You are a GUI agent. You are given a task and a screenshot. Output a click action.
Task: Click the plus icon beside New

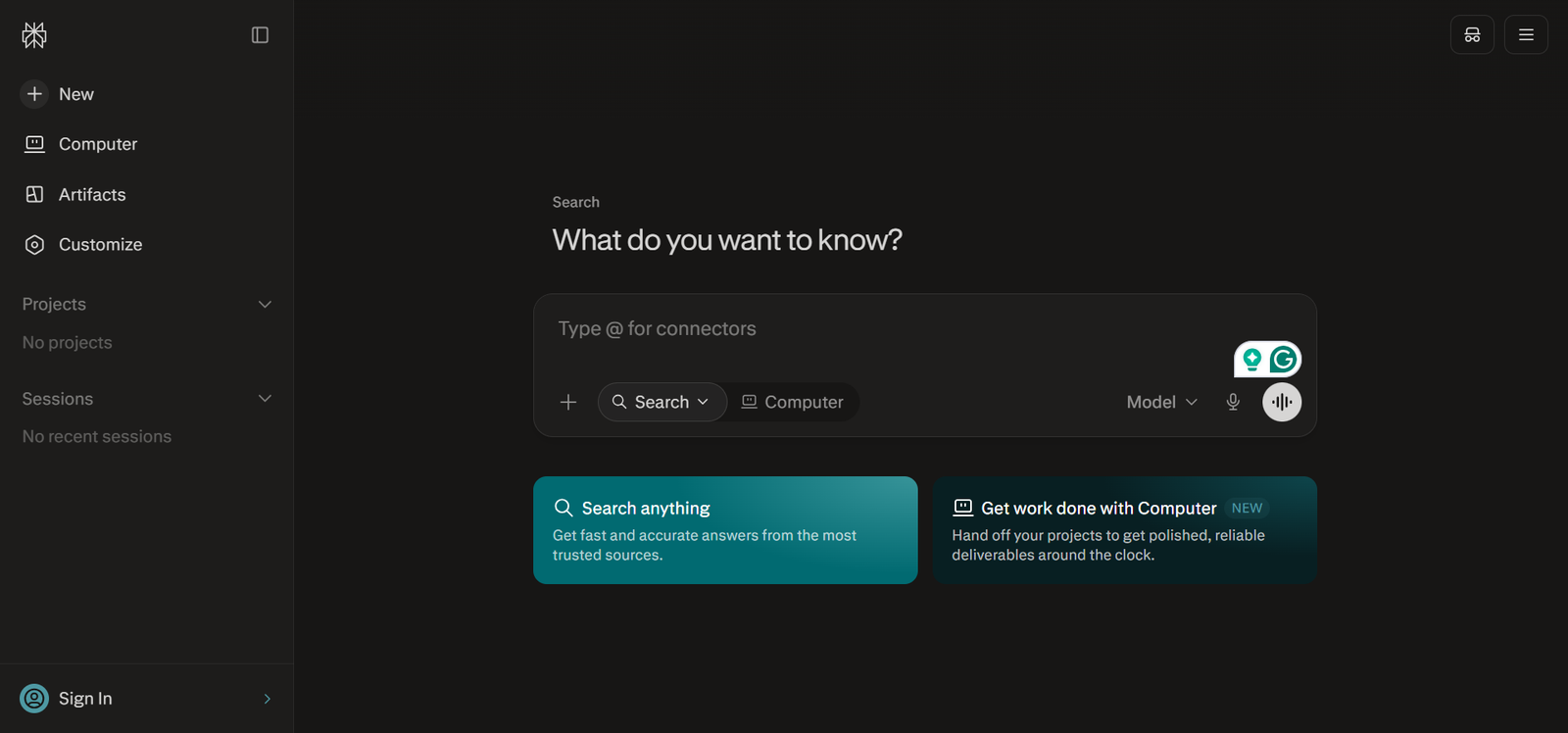(x=34, y=94)
